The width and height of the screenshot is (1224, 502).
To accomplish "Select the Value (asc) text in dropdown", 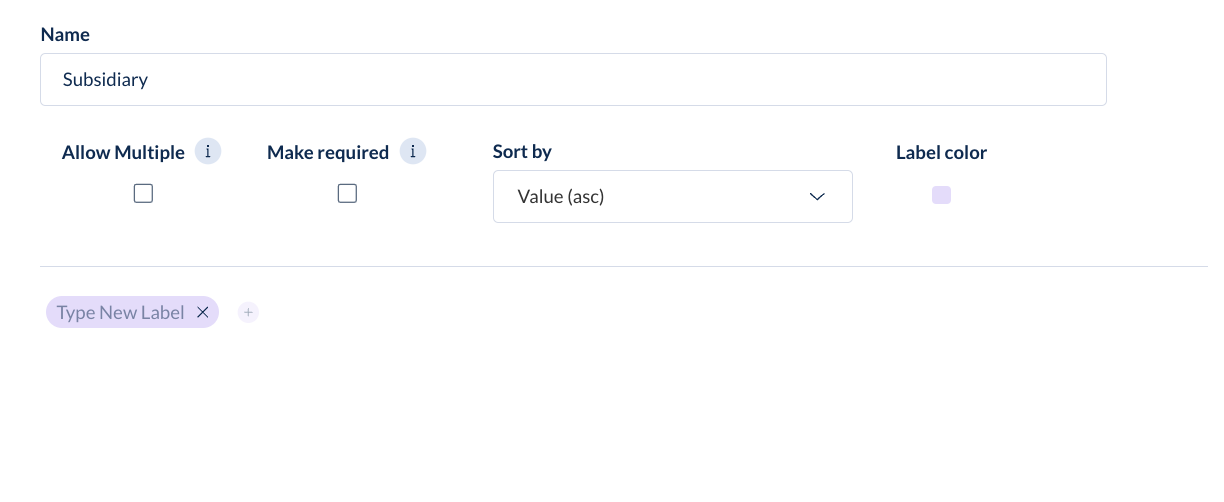I will pyautogui.click(x=561, y=197).
